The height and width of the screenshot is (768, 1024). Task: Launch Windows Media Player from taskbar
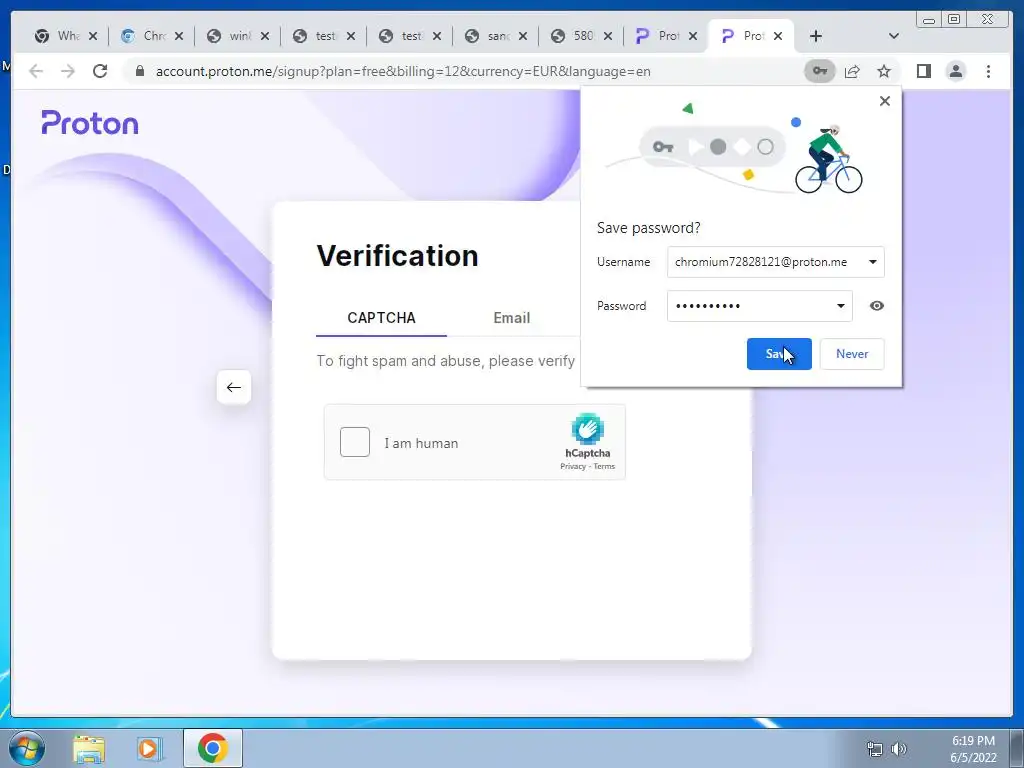pos(150,748)
